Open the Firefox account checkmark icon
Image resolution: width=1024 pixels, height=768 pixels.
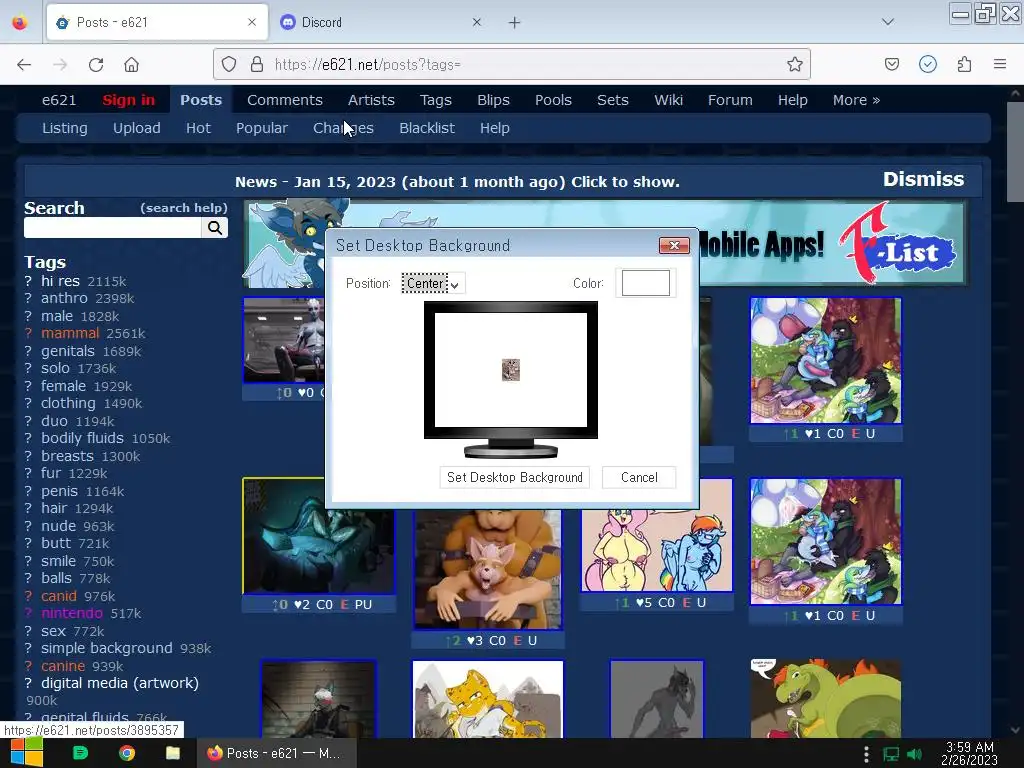pyautogui.click(x=928, y=64)
